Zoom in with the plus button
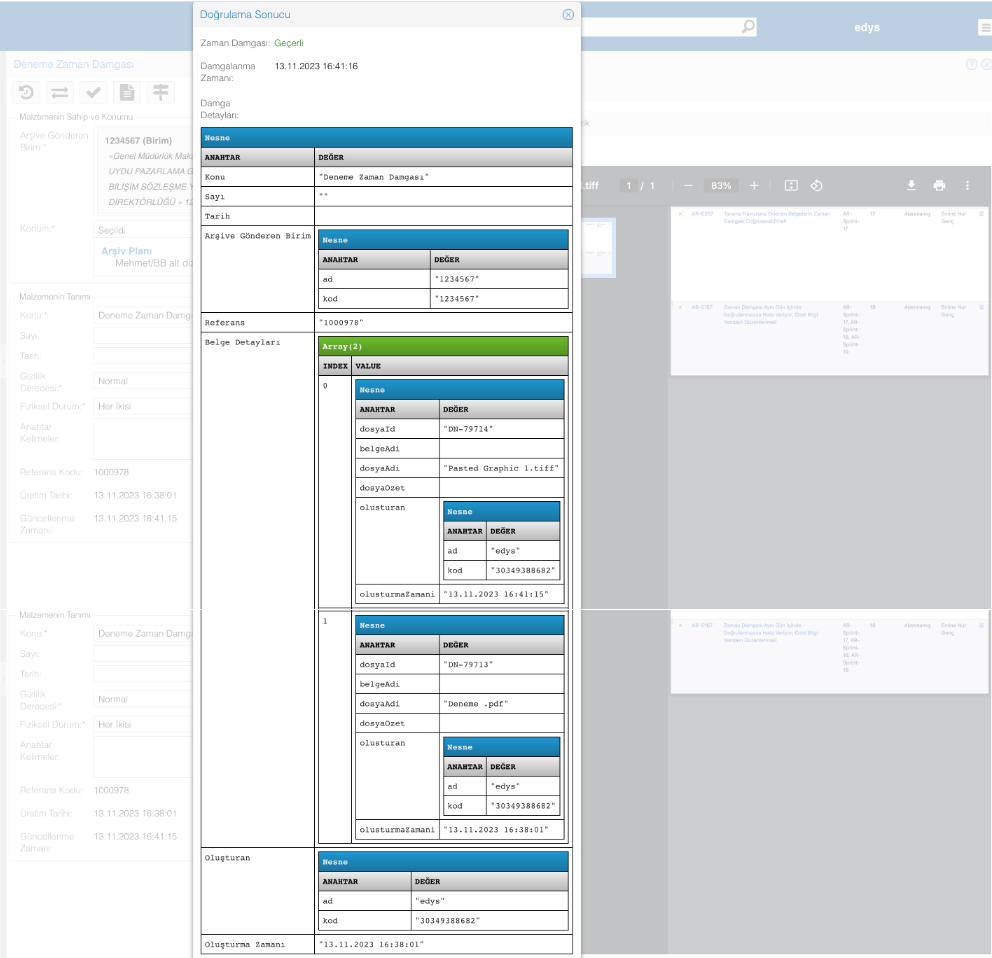Screen dimensions: 992x958 [754, 185]
